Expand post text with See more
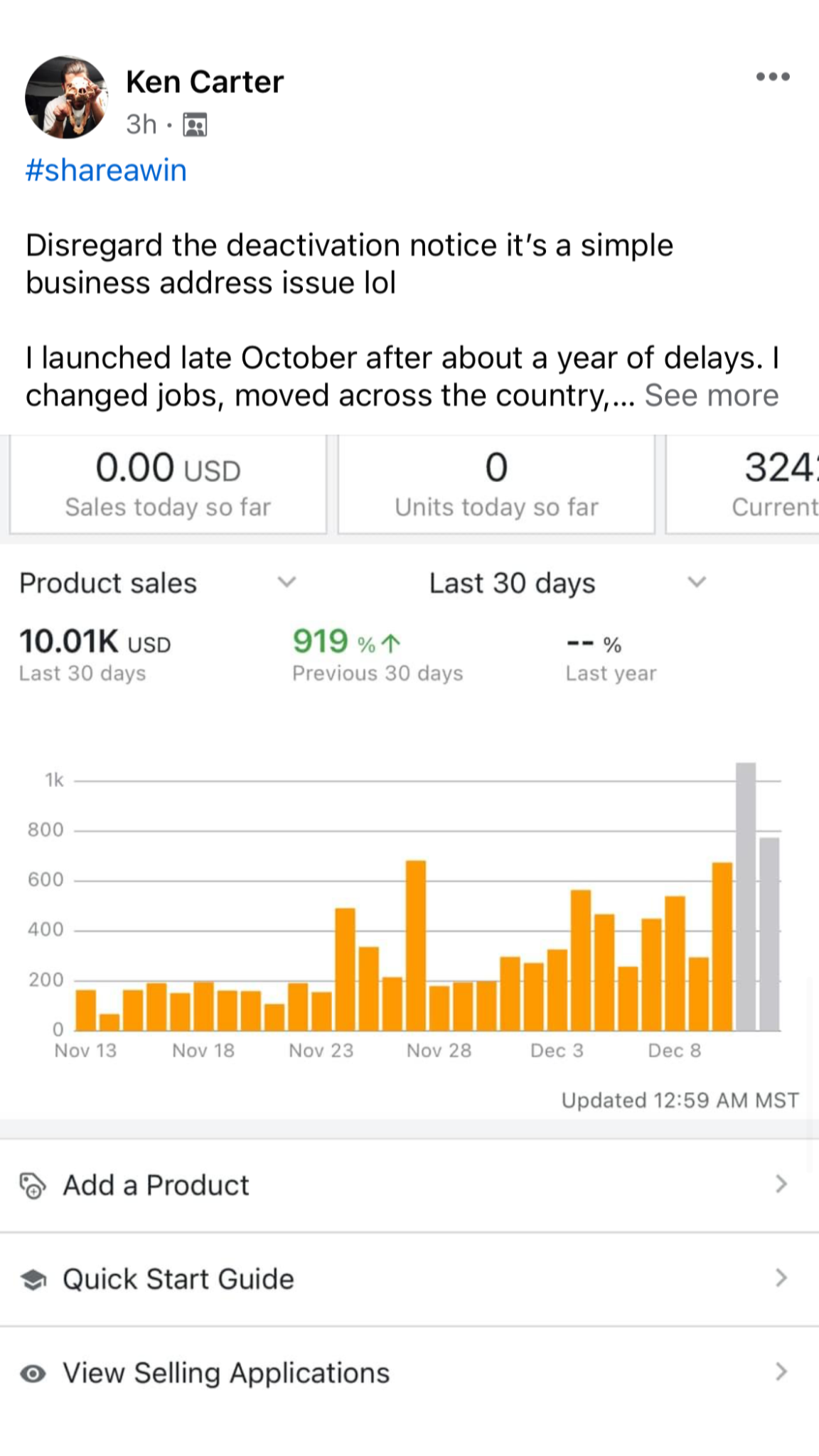Image resolution: width=819 pixels, height=1456 pixels. [x=711, y=396]
